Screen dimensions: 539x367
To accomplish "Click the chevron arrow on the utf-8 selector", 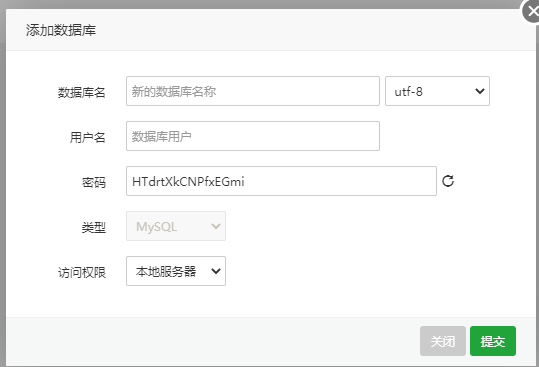I will point(480,91).
